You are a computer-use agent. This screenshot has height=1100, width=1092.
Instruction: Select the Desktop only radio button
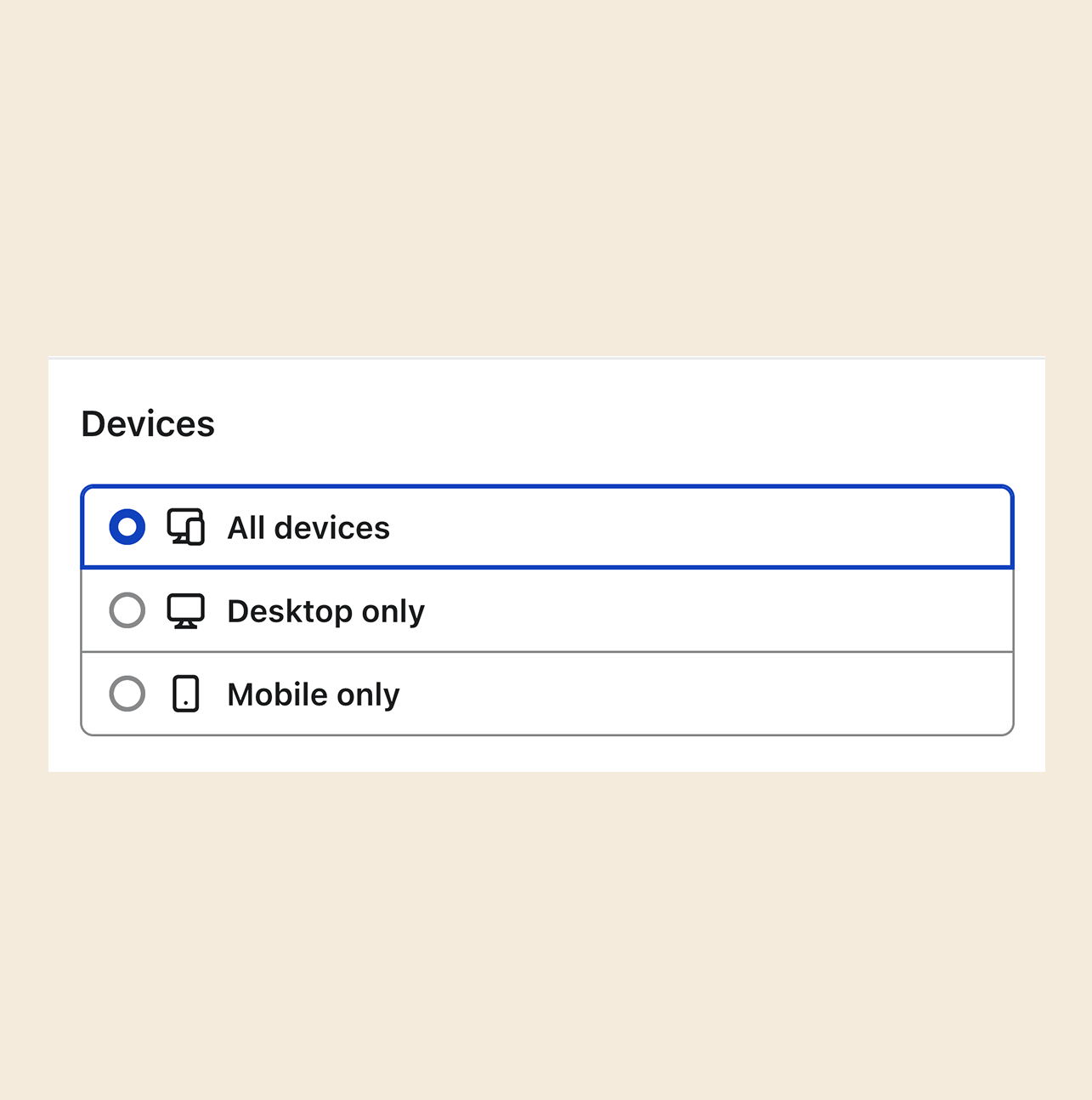pyautogui.click(x=127, y=610)
